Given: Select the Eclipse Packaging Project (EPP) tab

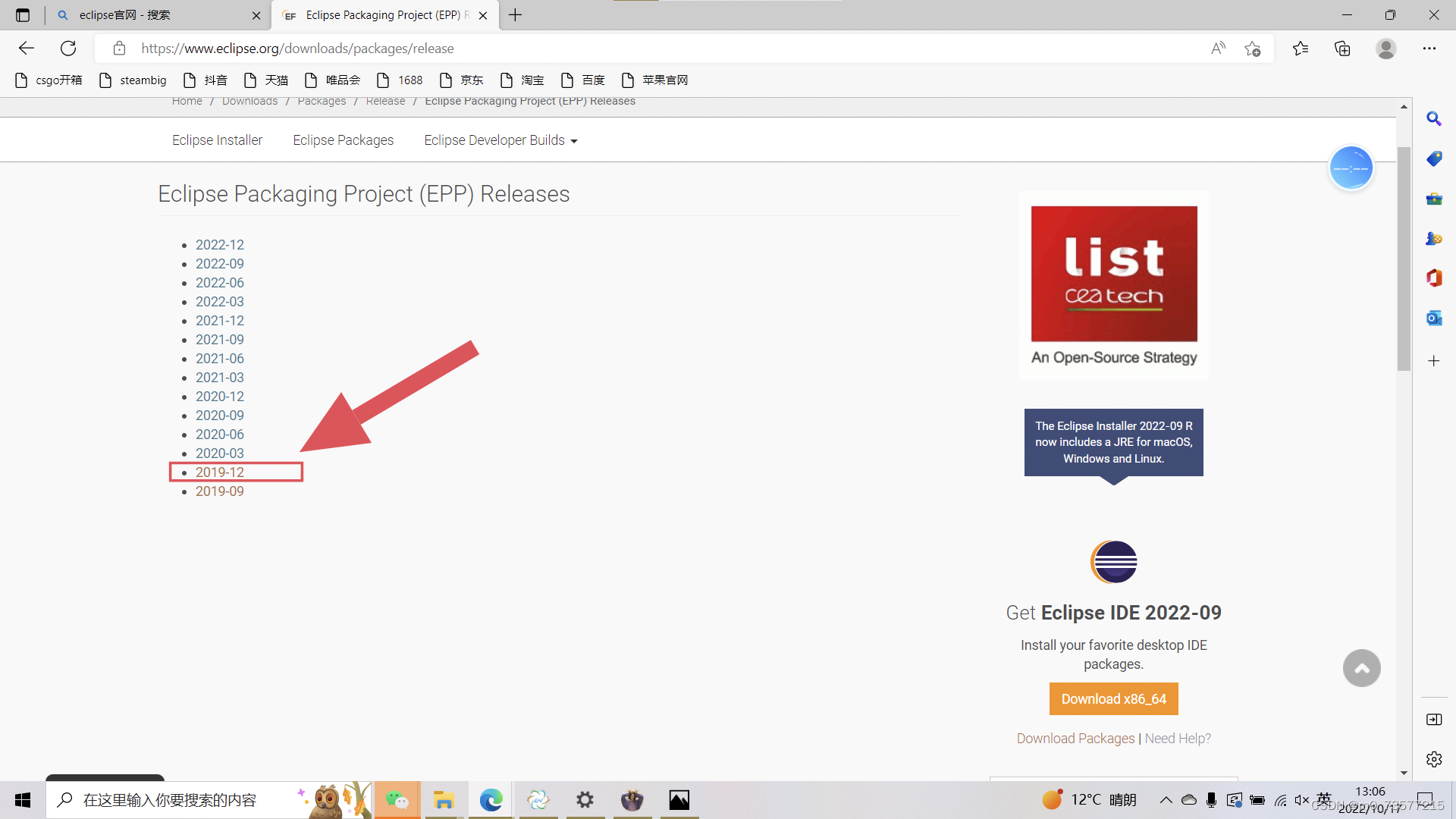Looking at the screenshot, I should tap(385, 15).
